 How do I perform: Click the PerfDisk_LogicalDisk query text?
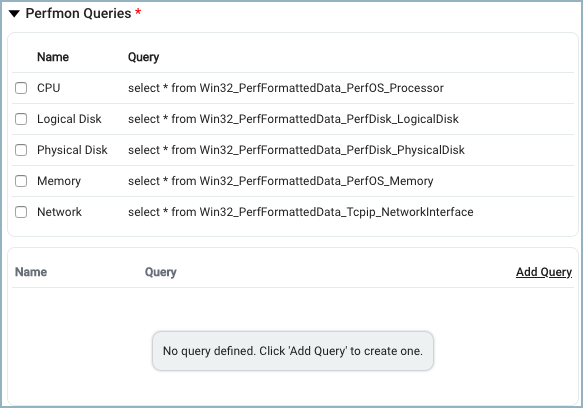293,119
